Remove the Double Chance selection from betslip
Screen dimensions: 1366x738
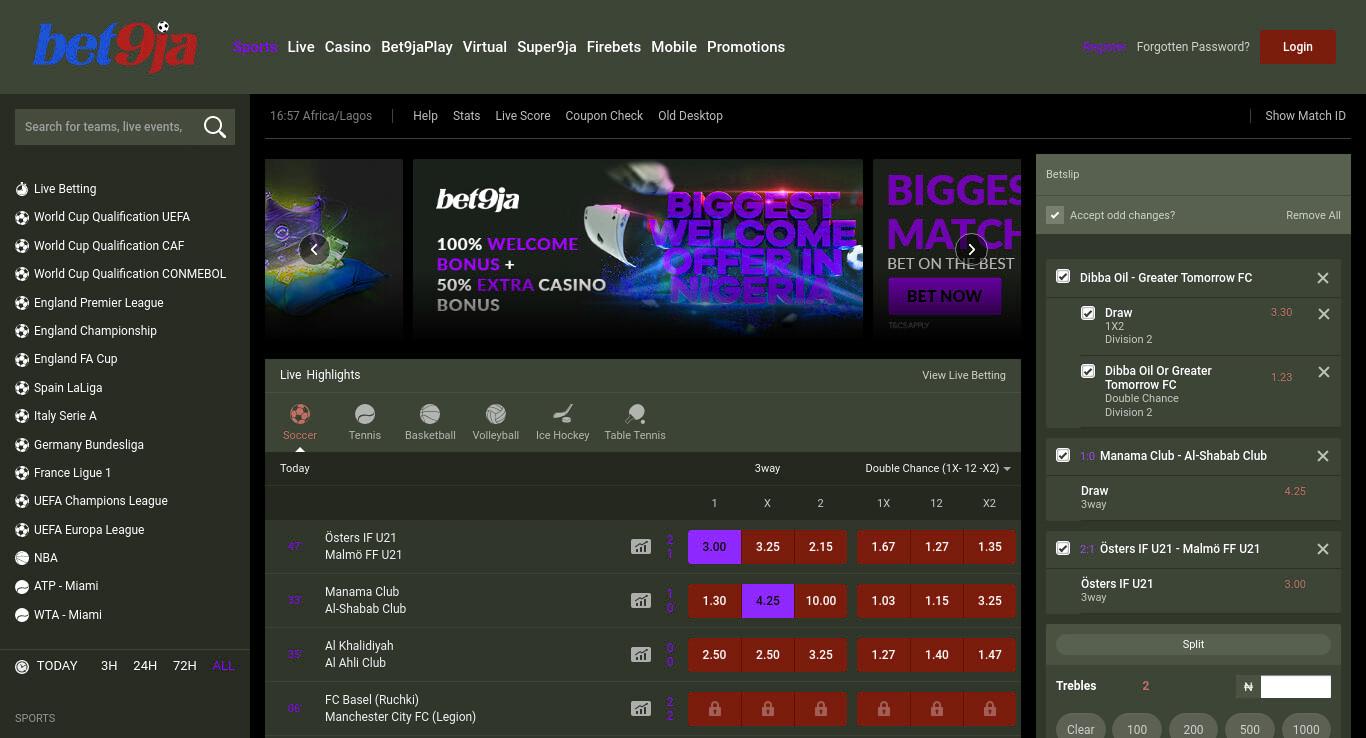[x=1324, y=372]
